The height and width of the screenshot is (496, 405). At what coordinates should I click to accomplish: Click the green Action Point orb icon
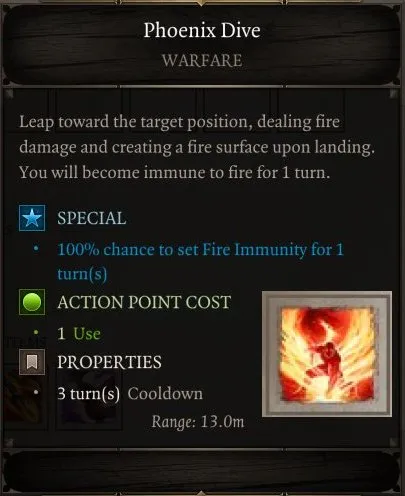pyautogui.click(x=32, y=302)
